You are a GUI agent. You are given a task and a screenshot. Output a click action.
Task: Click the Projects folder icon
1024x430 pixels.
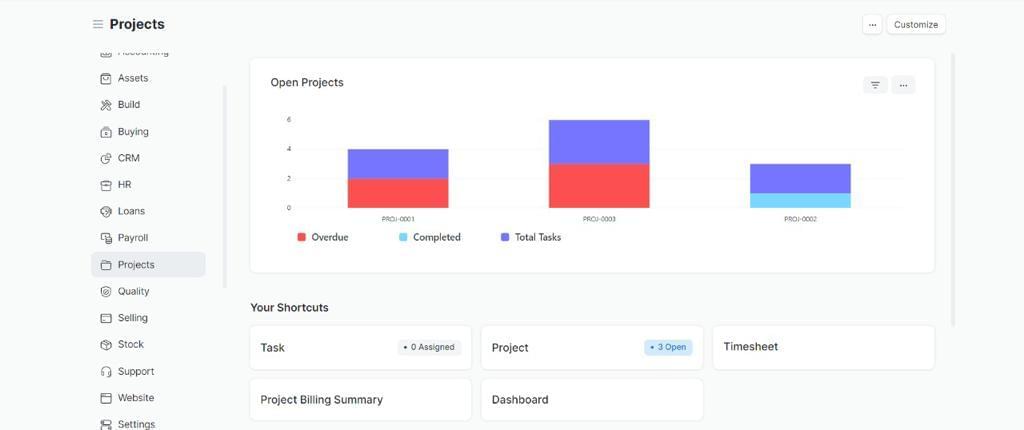click(x=106, y=265)
